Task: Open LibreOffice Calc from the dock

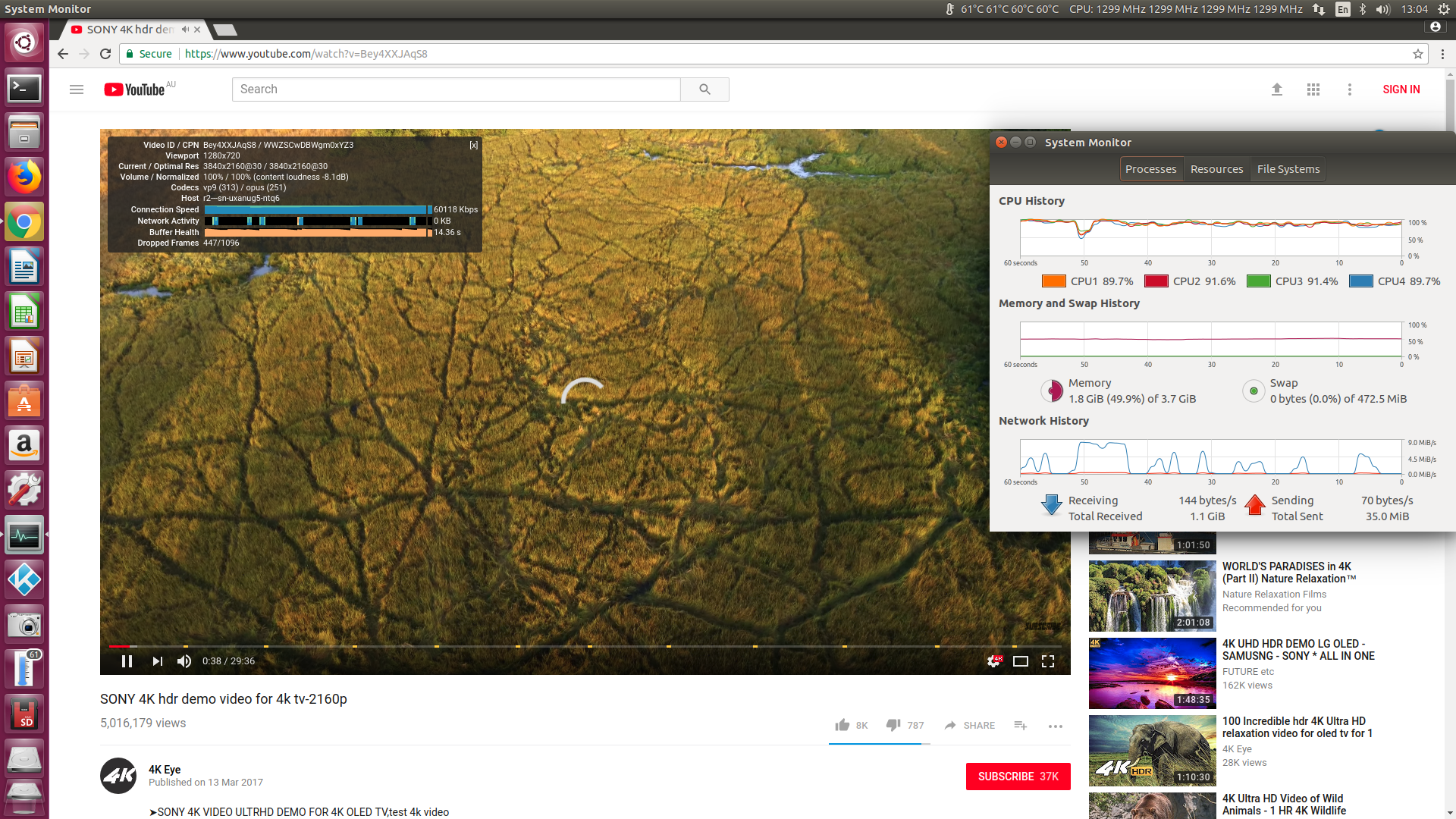Action: point(24,312)
